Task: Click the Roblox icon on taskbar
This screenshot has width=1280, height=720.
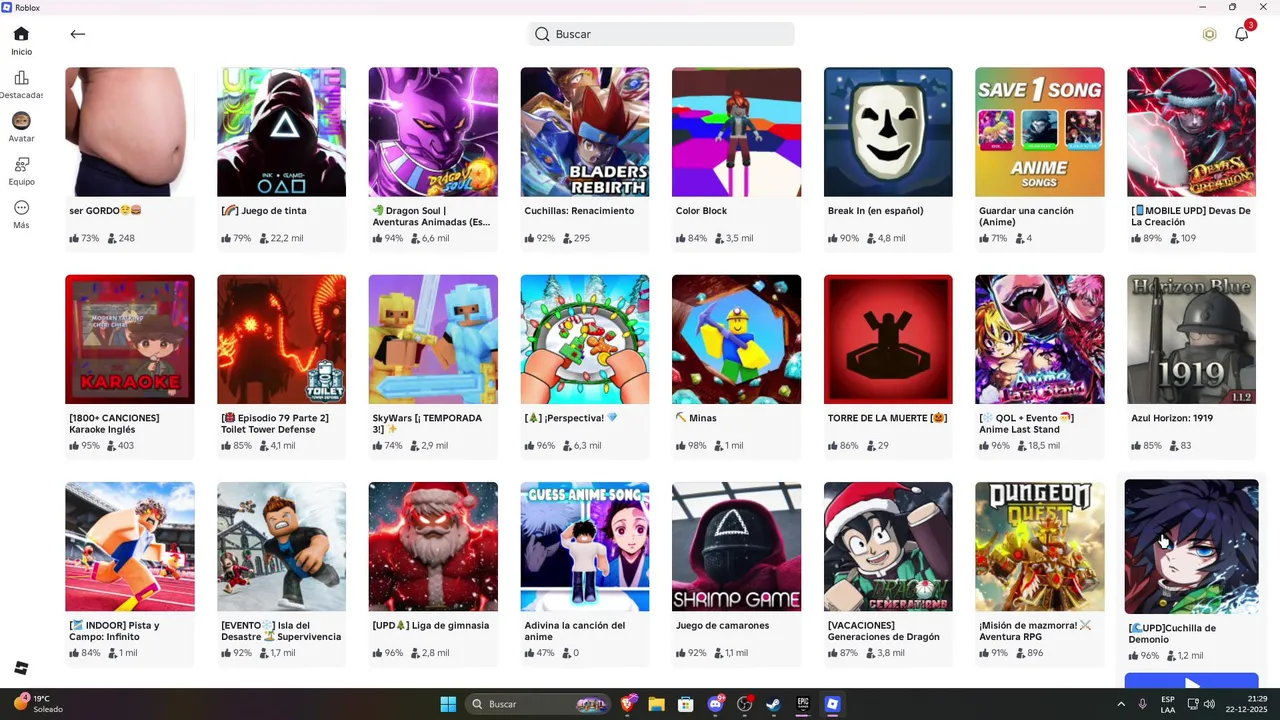Action: point(832,704)
